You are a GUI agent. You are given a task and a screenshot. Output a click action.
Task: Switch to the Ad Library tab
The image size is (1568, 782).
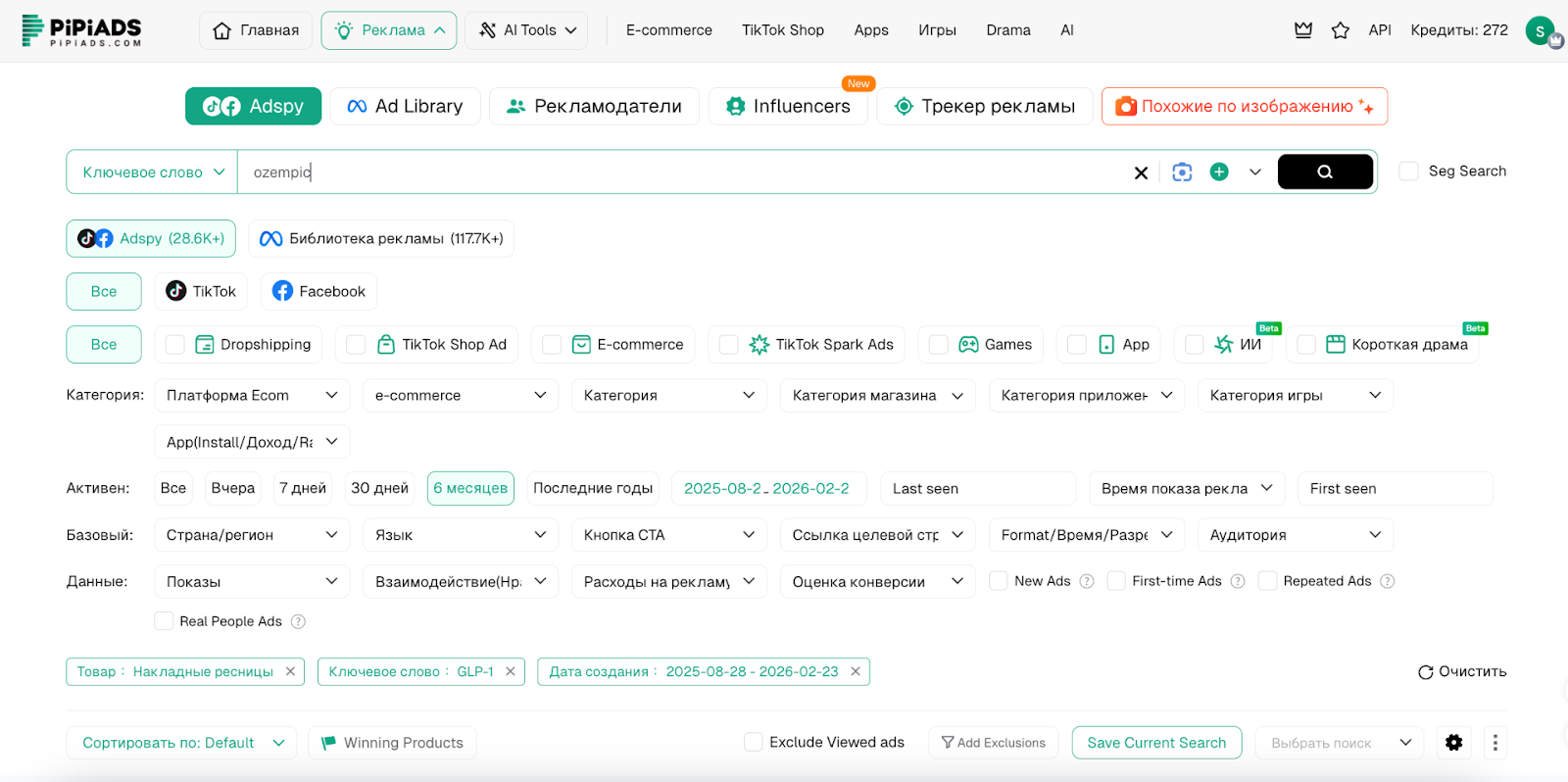(405, 106)
